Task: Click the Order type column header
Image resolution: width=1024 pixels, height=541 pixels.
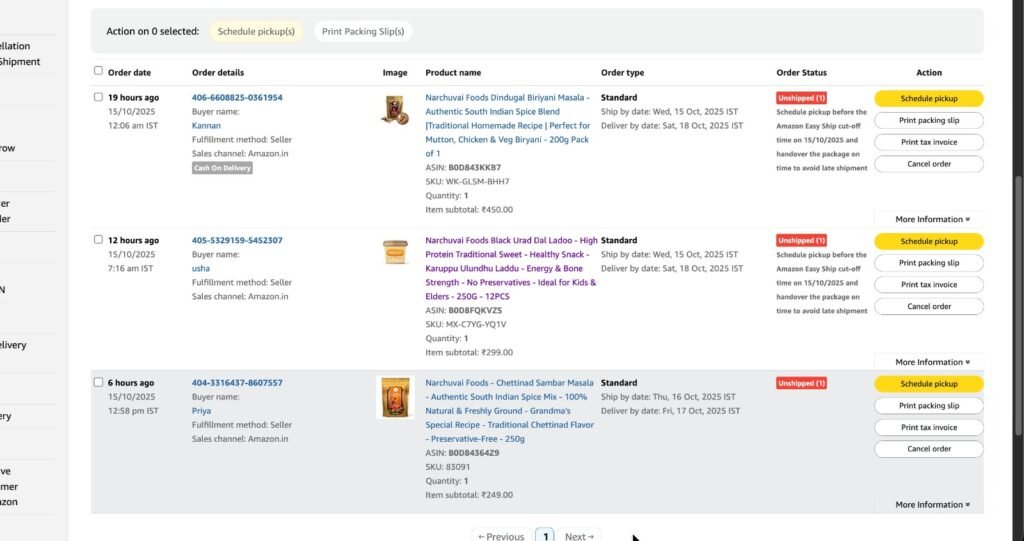Action: click(622, 73)
